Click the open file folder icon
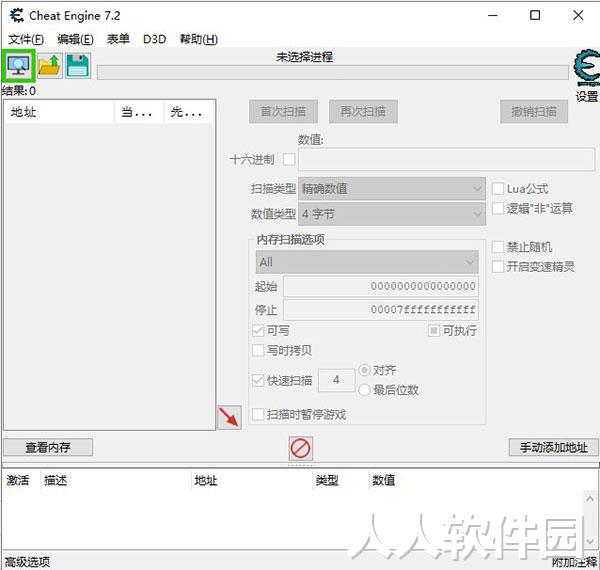The width and height of the screenshot is (600, 570). click(x=50, y=66)
